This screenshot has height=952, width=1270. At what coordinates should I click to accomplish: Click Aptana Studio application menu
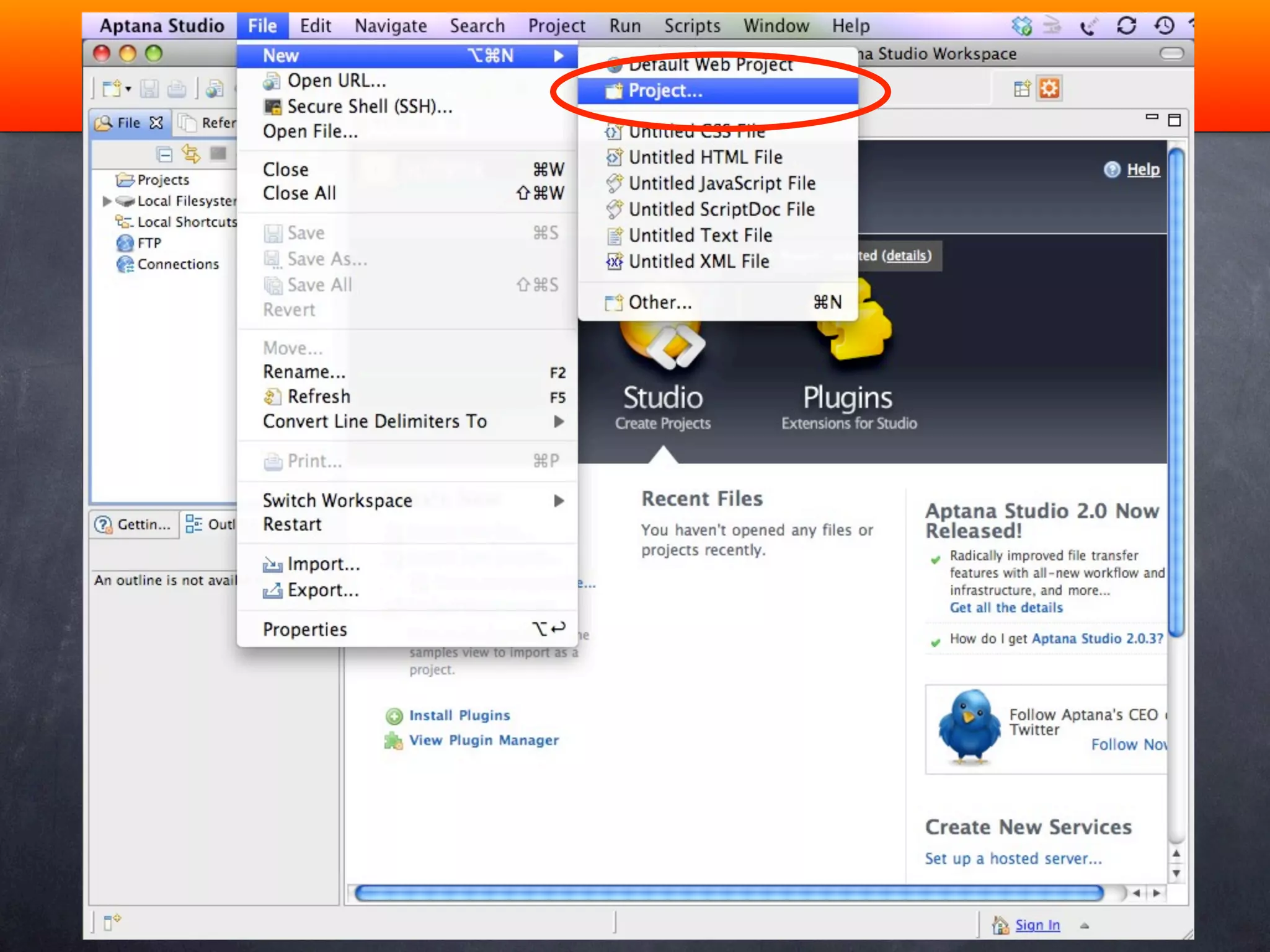point(162,26)
